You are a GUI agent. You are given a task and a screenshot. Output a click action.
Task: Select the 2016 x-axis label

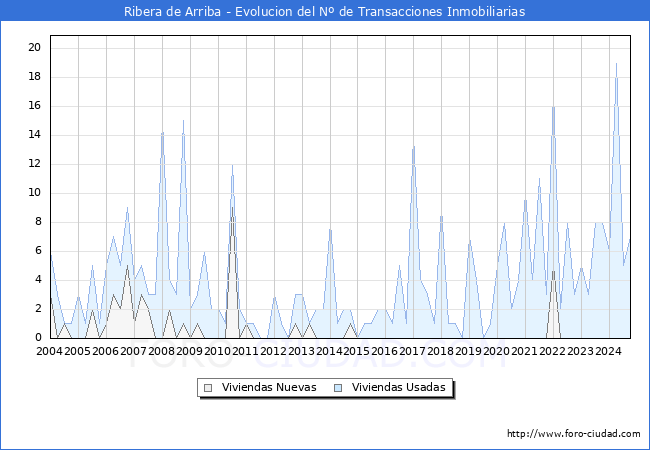384,351
